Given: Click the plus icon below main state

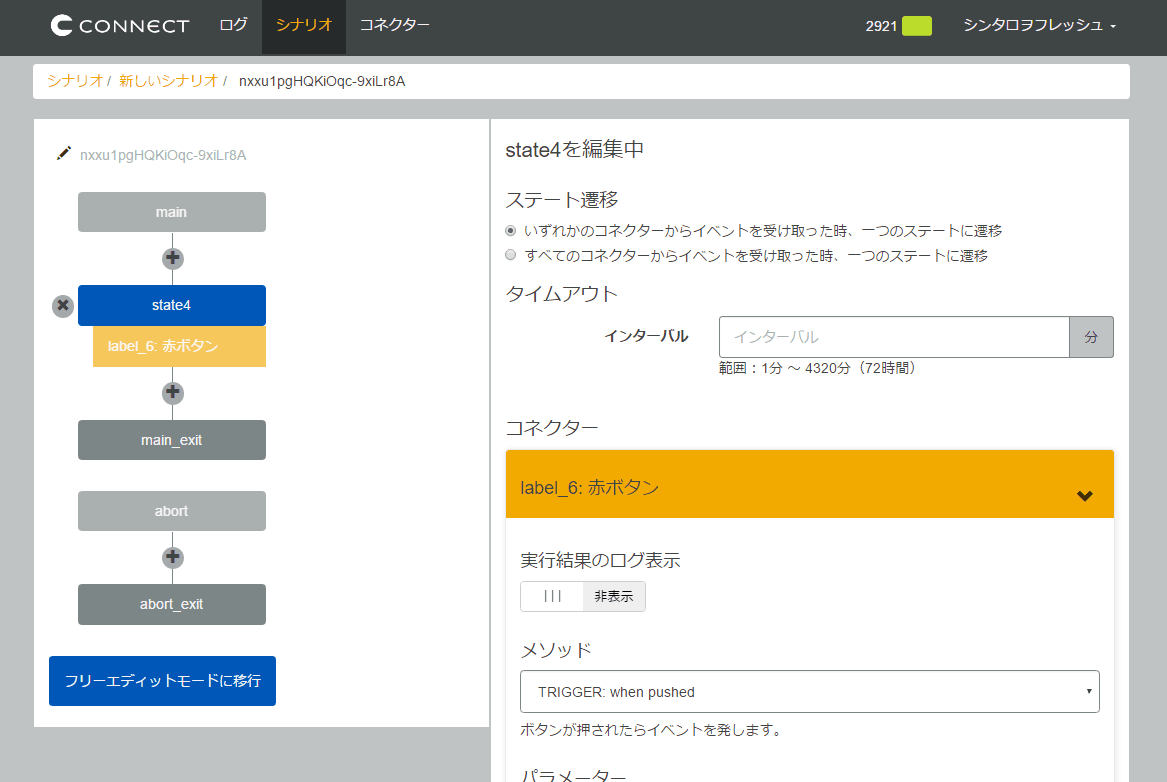Looking at the screenshot, I should tap(173, 258).
